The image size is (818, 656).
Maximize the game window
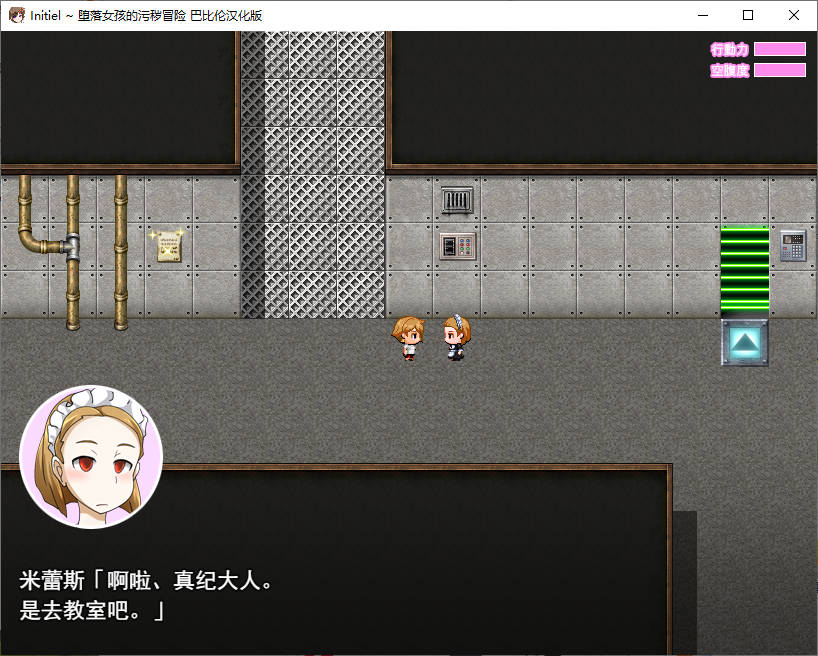click(x=748, y=15)
